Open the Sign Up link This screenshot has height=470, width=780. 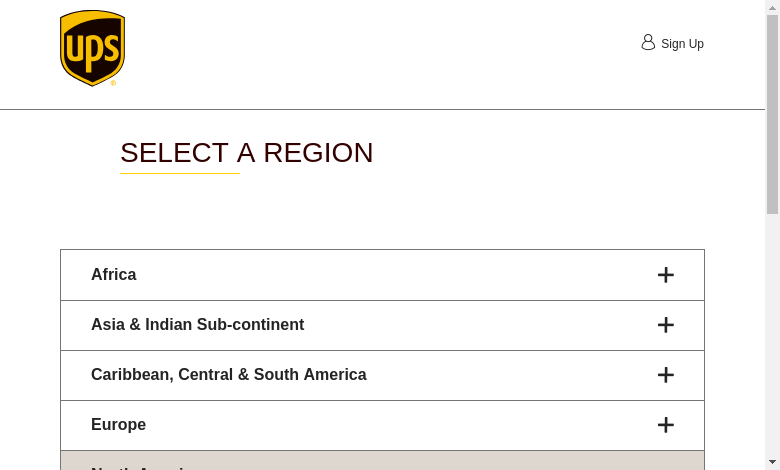682,44
